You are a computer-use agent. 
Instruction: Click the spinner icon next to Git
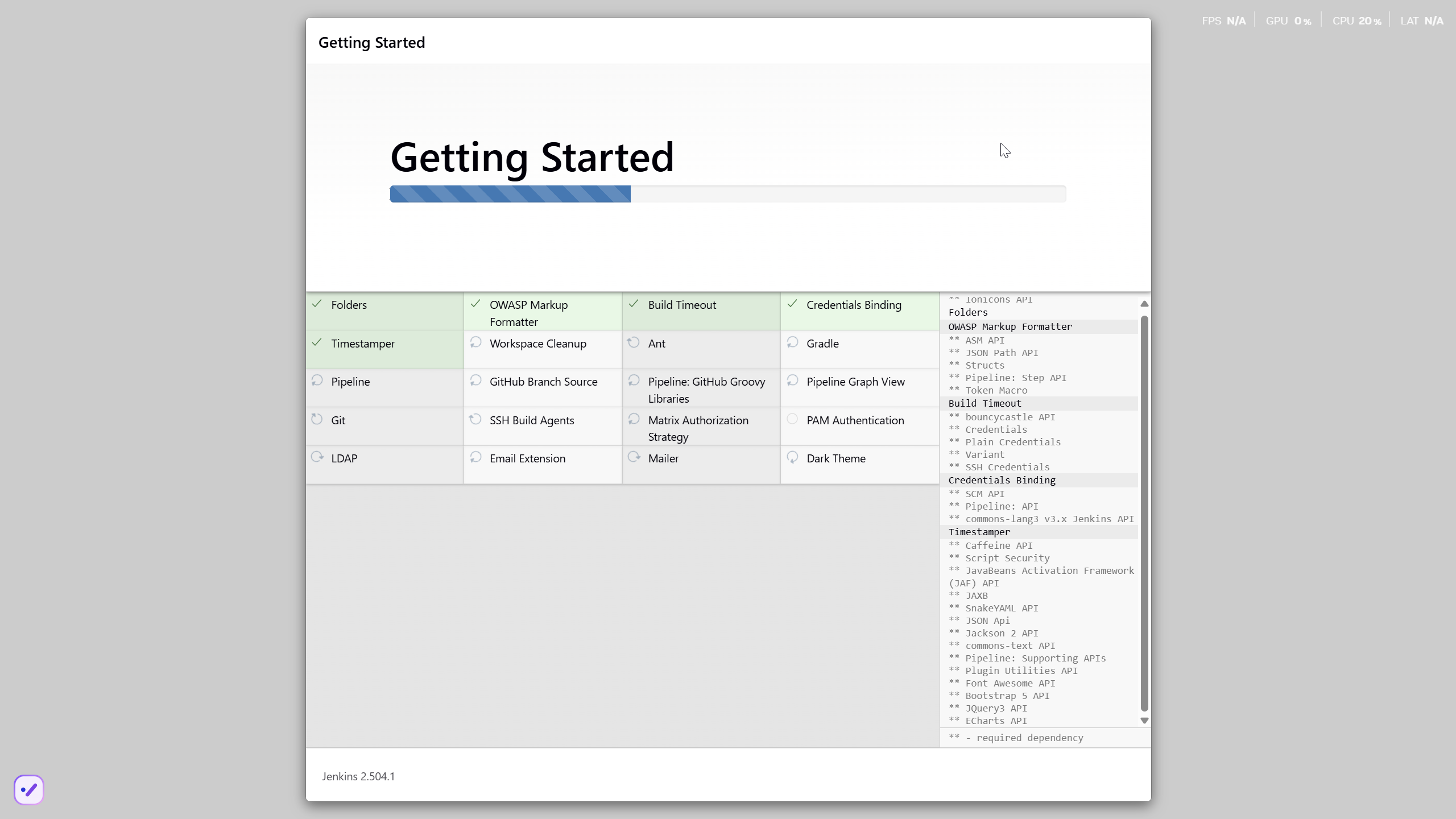[x=317, y=419]
